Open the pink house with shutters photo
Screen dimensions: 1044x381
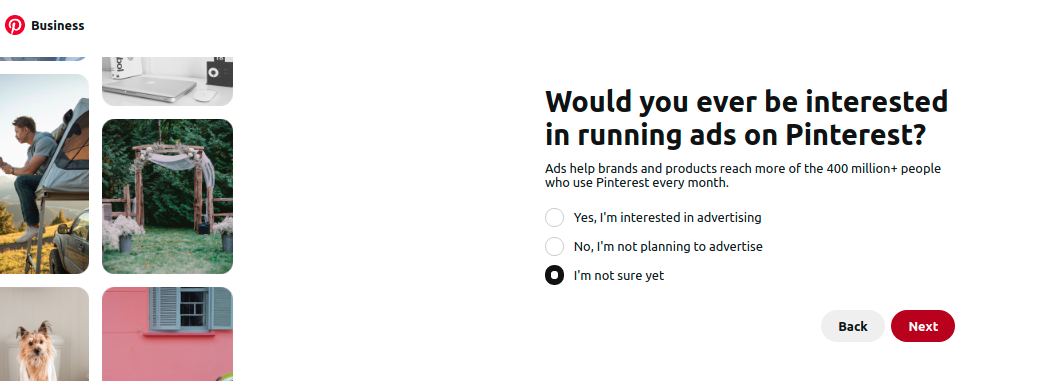(x=167, y=334)
